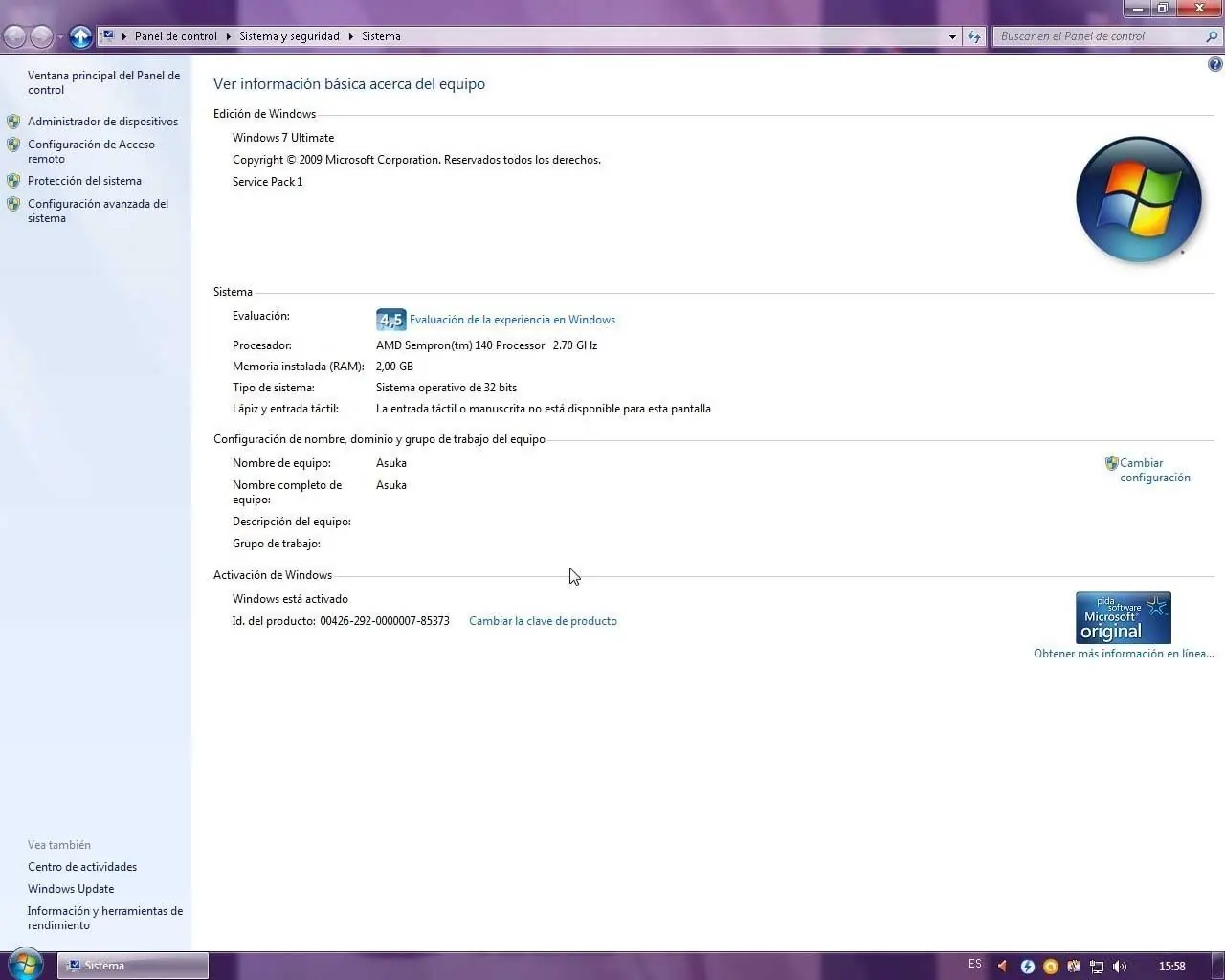Image resolution: width=1225 pixels, height=980 pixels.
Task: Select 'Sistema' breadcrumb in address bar
Action: pos(381,36)
